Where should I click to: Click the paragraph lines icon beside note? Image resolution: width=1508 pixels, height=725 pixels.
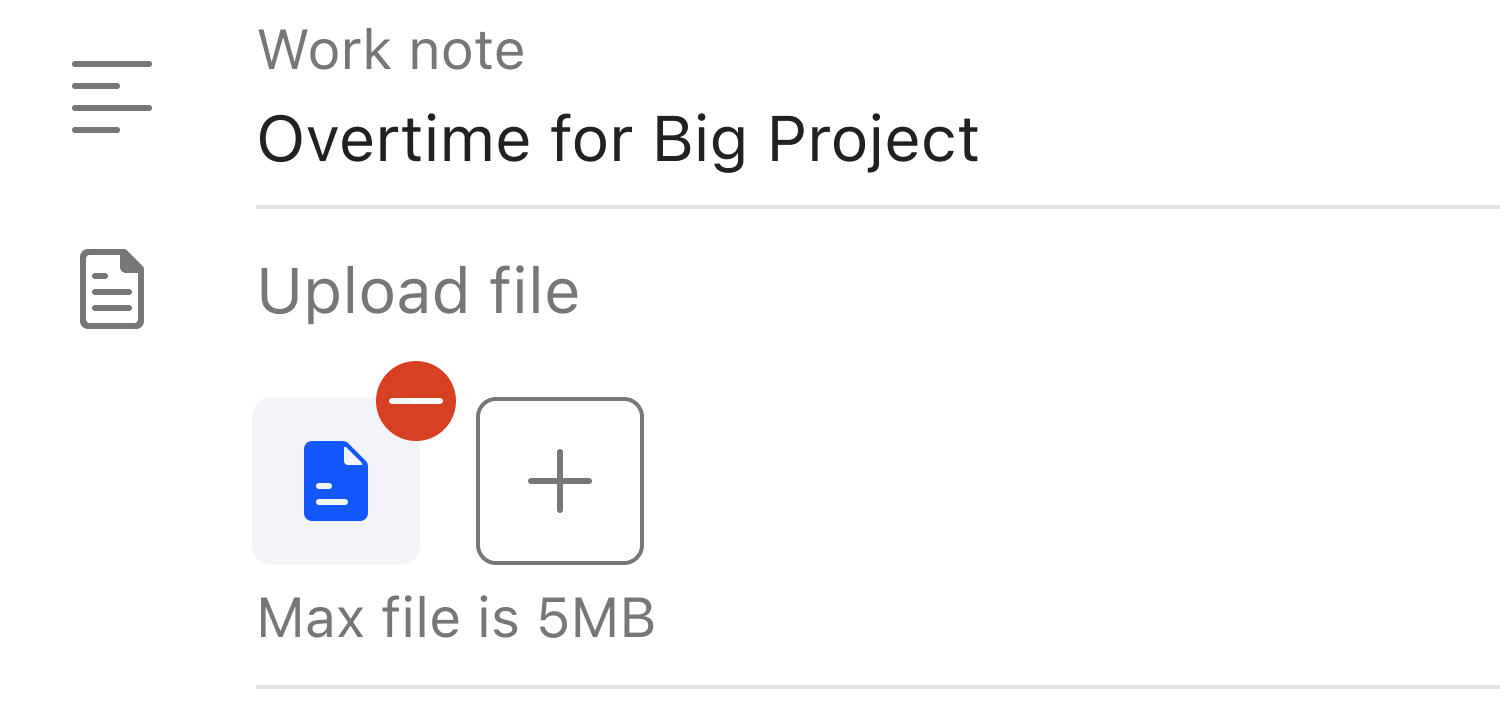[112, 97]
